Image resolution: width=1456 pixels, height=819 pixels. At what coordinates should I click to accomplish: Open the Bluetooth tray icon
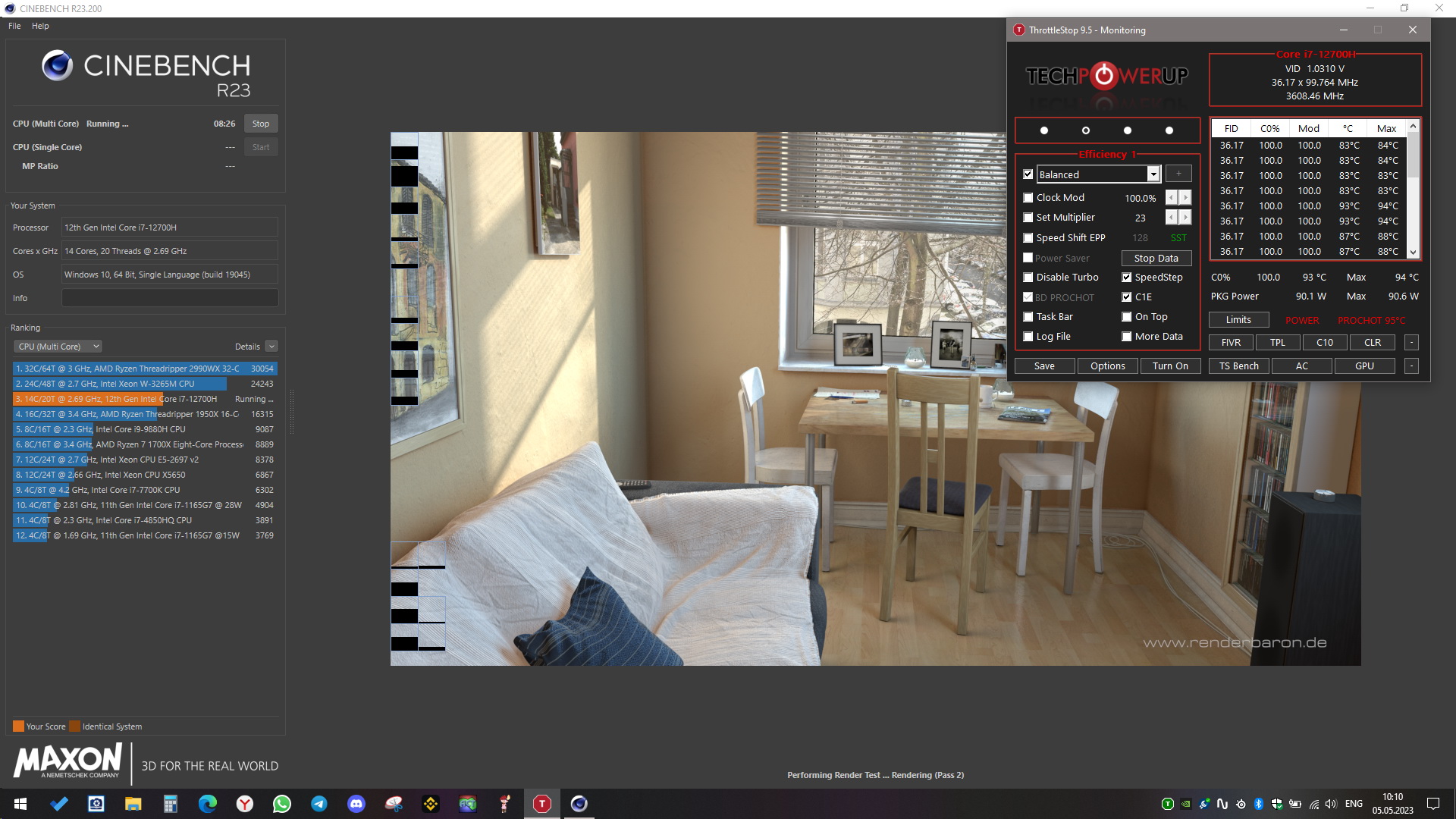click(1259, 804)
